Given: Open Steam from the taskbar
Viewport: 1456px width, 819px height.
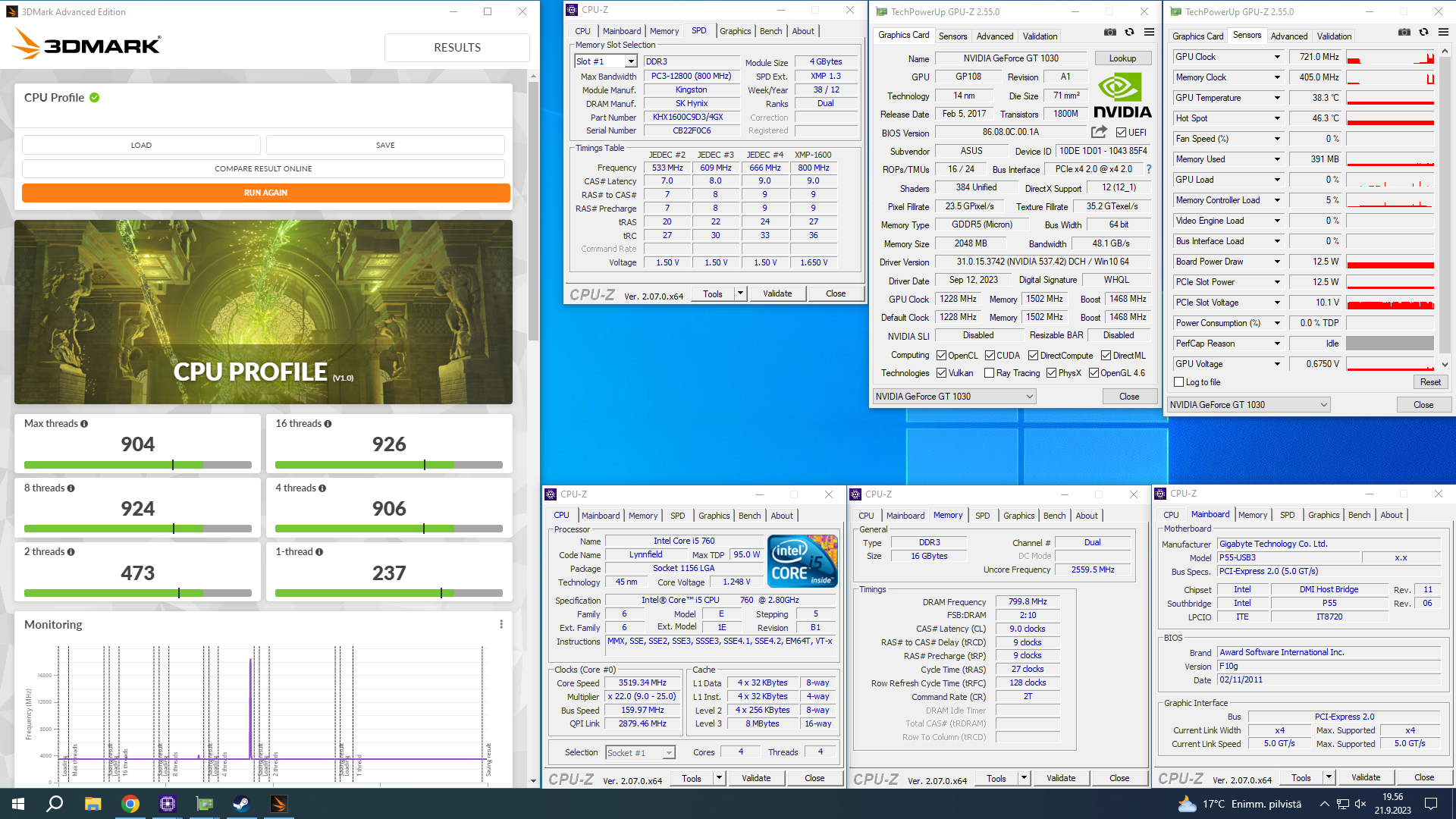Looking at the screenshot, I should pyautogui.click(x=241, y=804).
